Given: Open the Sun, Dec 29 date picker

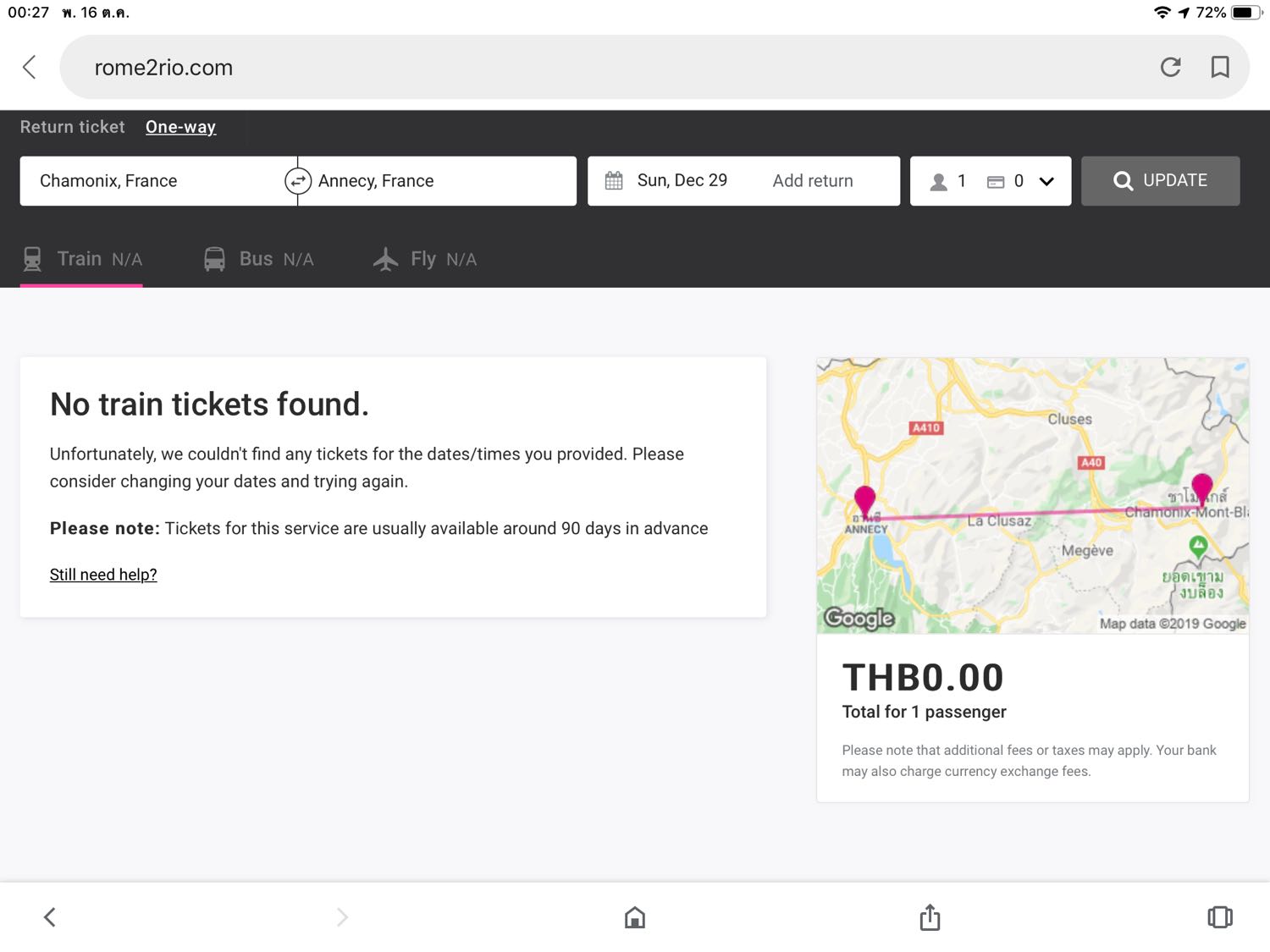Looking at the screenshot, I should (682, 180).
